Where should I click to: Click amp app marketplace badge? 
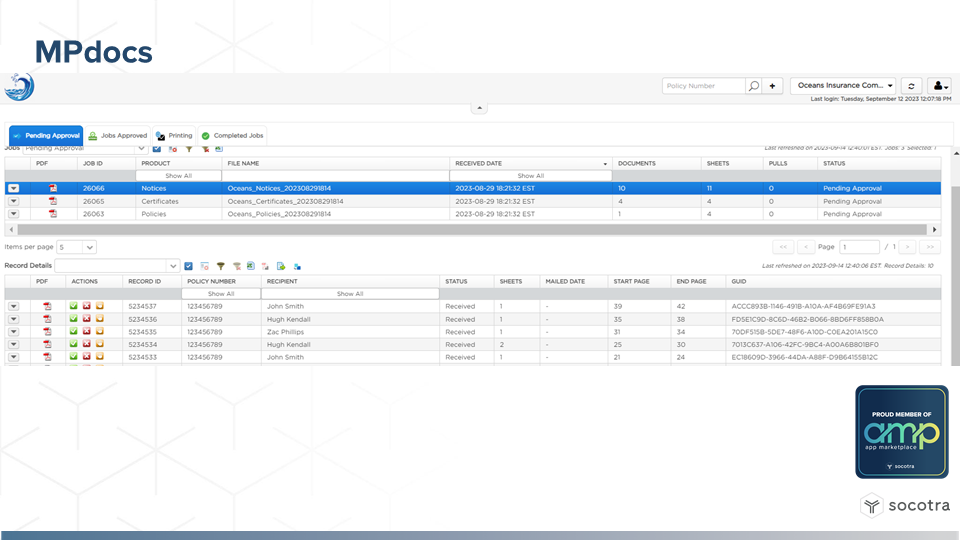(902, 432)
